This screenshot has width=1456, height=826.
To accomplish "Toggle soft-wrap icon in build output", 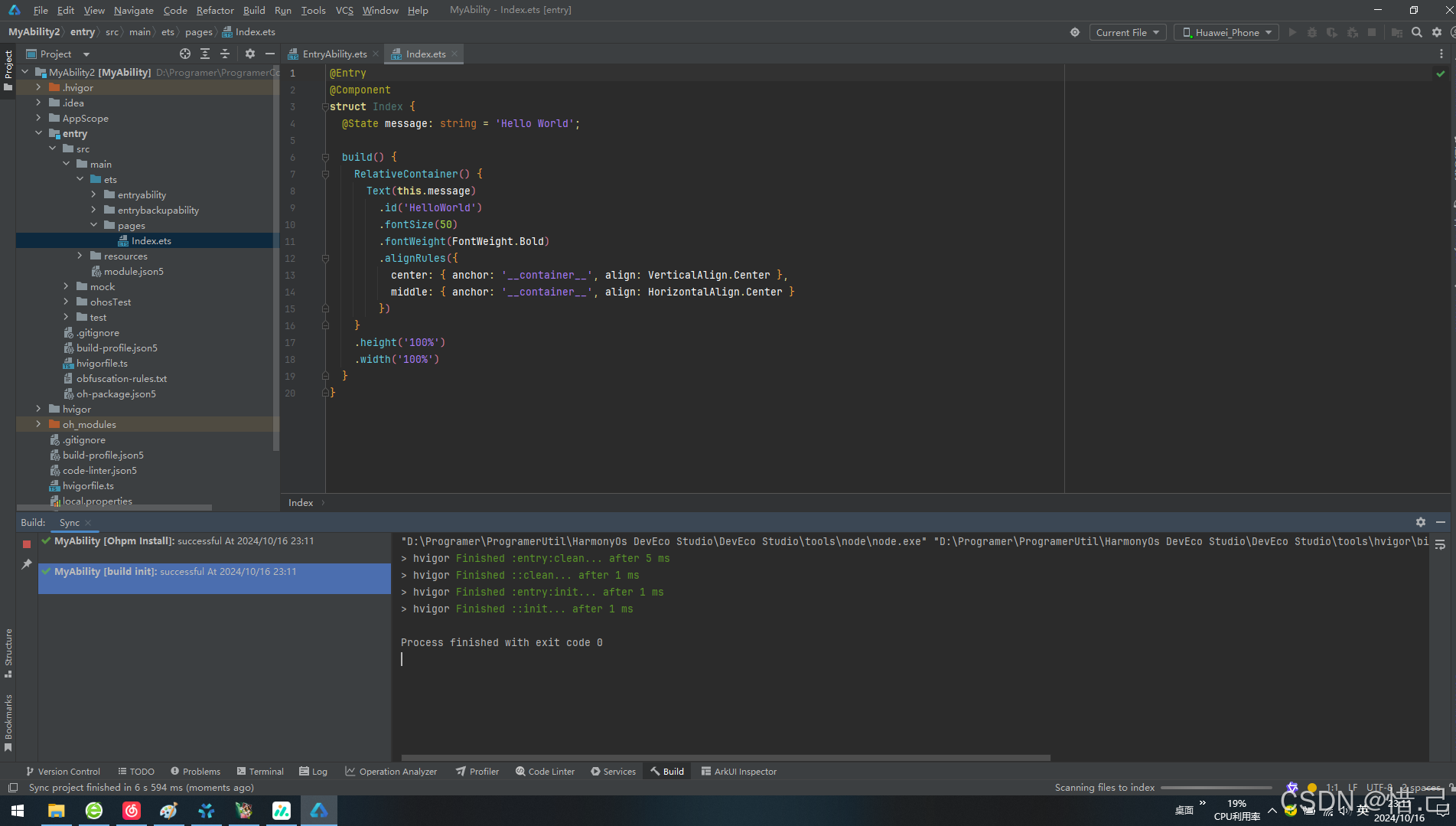I will [1440, 544].
